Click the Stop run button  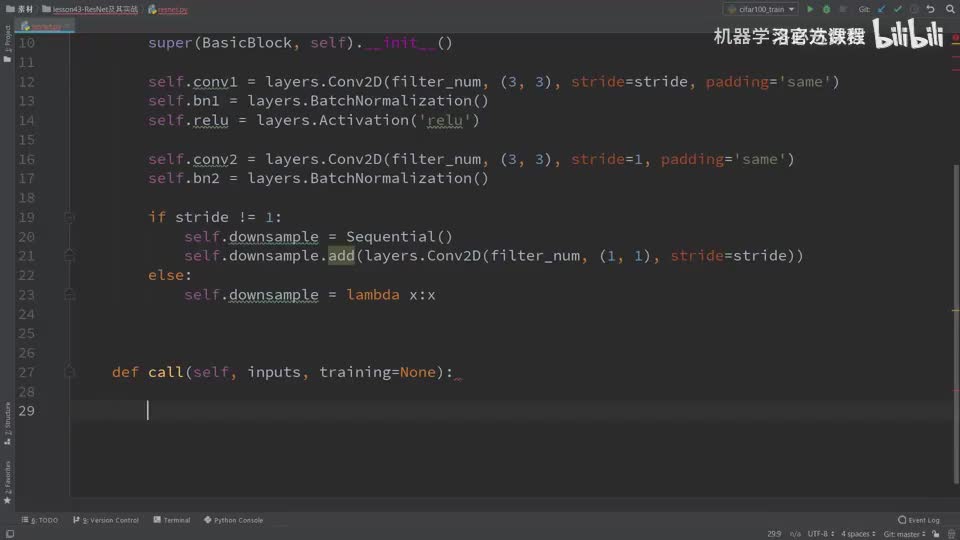click(843, 9)
